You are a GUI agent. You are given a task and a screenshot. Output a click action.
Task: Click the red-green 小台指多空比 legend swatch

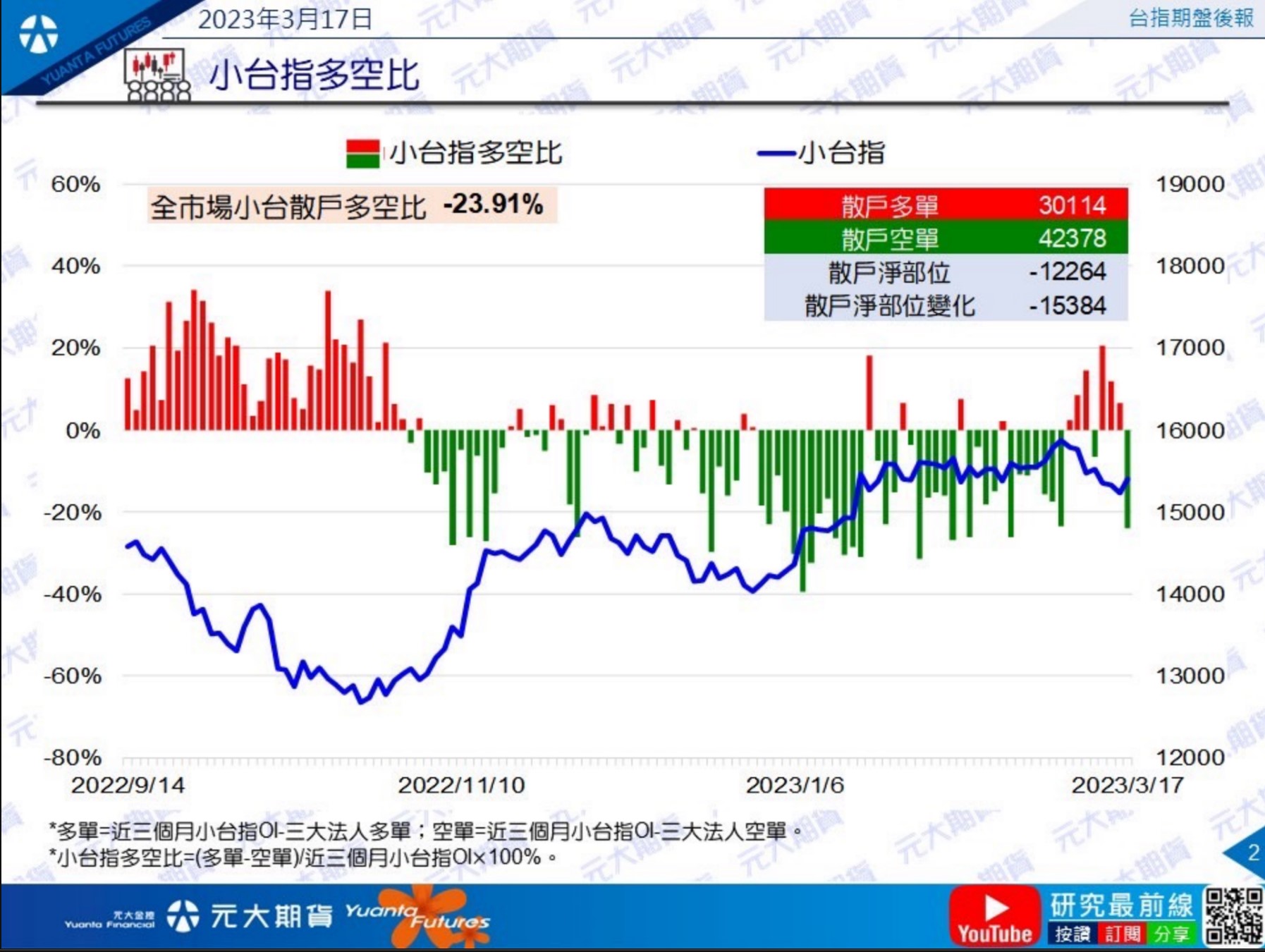pyautogui.click(x=362, y=154)
